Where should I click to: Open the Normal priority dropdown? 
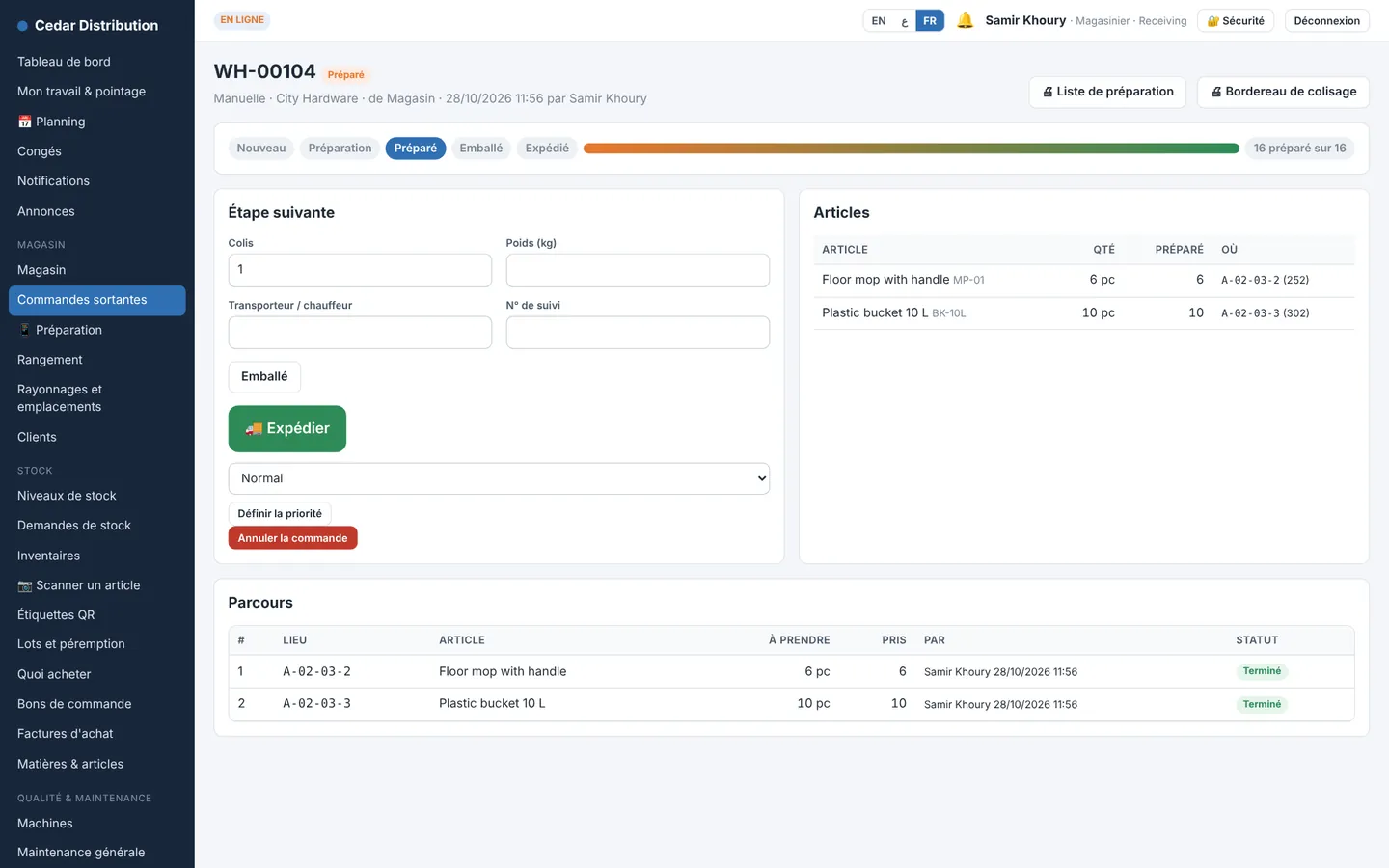(499, 478)
